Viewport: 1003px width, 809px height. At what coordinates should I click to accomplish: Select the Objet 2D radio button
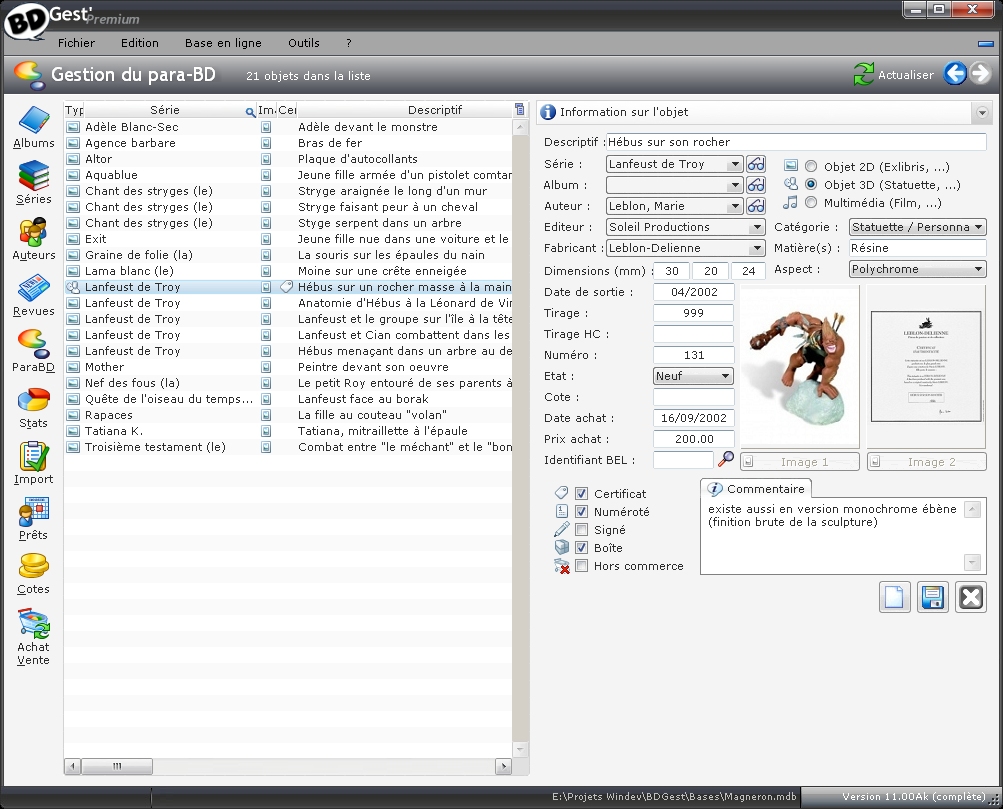pyautogui.click(x=811, y=167)
